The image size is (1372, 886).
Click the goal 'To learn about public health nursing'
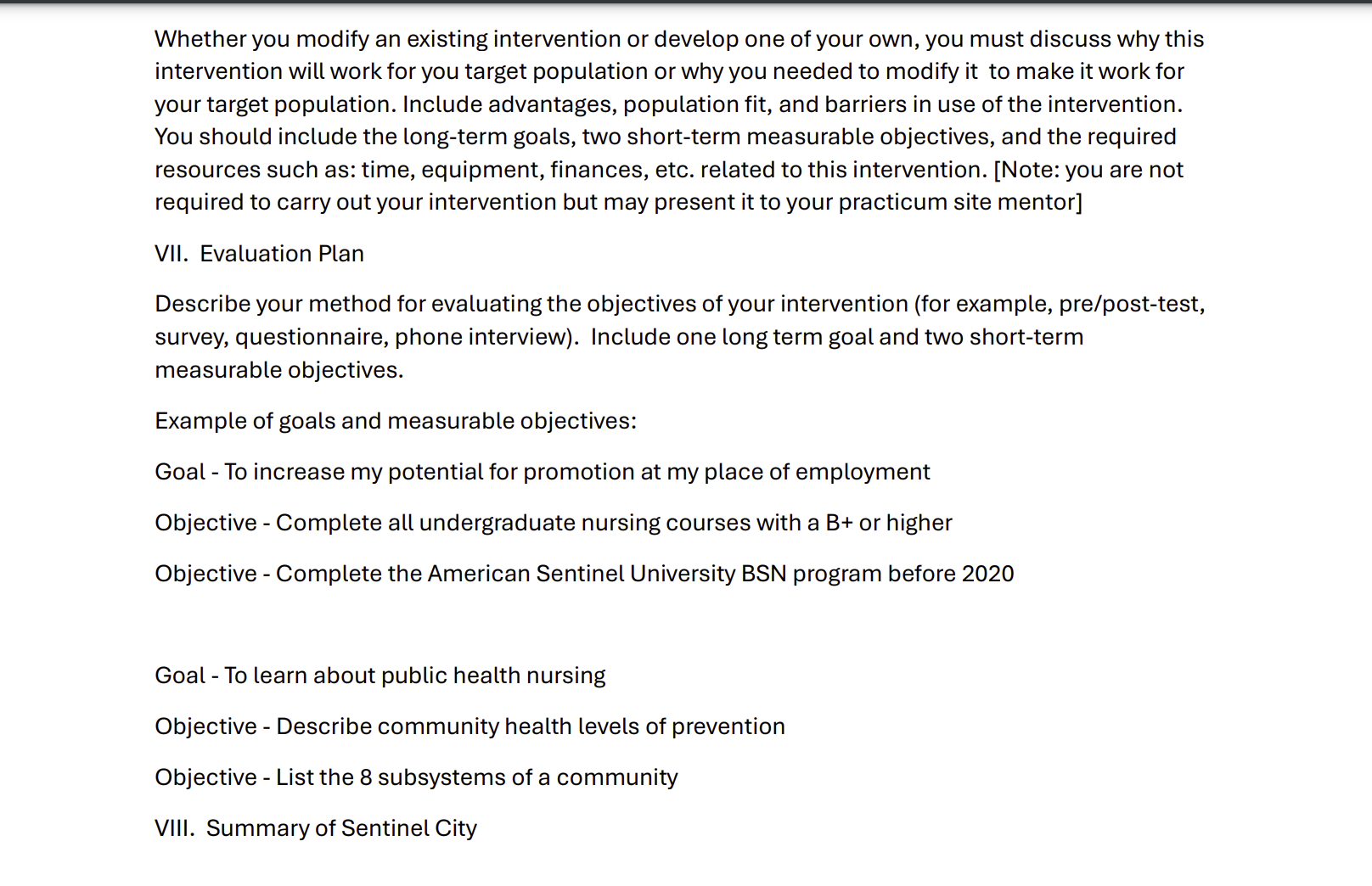(380, 676)
